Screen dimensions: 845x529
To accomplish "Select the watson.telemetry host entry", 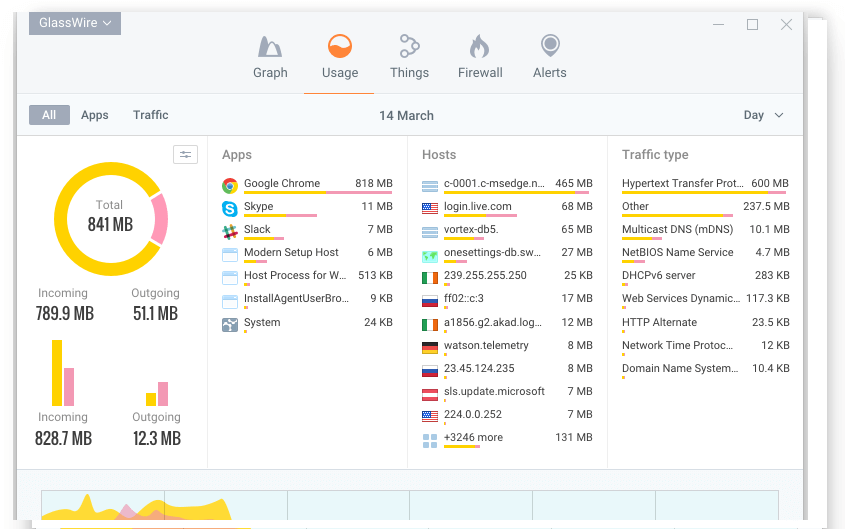I will tap(507, 346).
